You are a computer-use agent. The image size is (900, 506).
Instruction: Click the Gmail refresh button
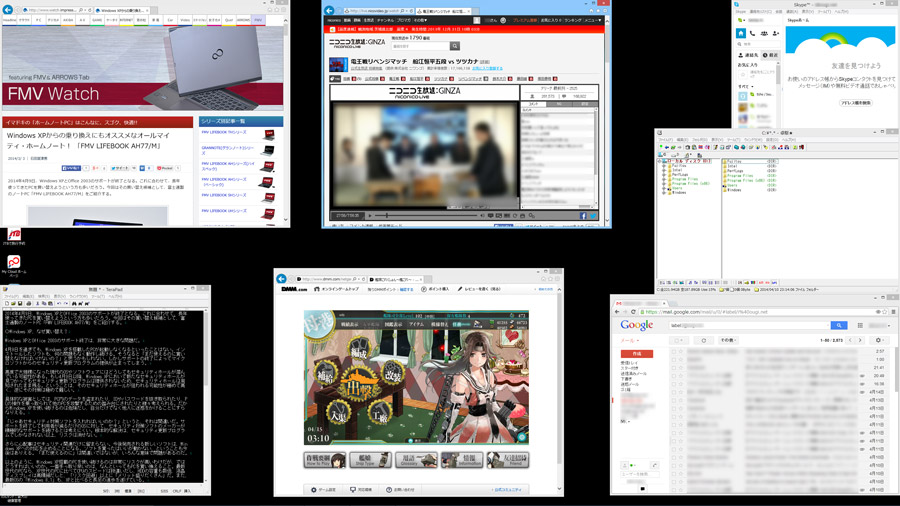pos(704,340)
